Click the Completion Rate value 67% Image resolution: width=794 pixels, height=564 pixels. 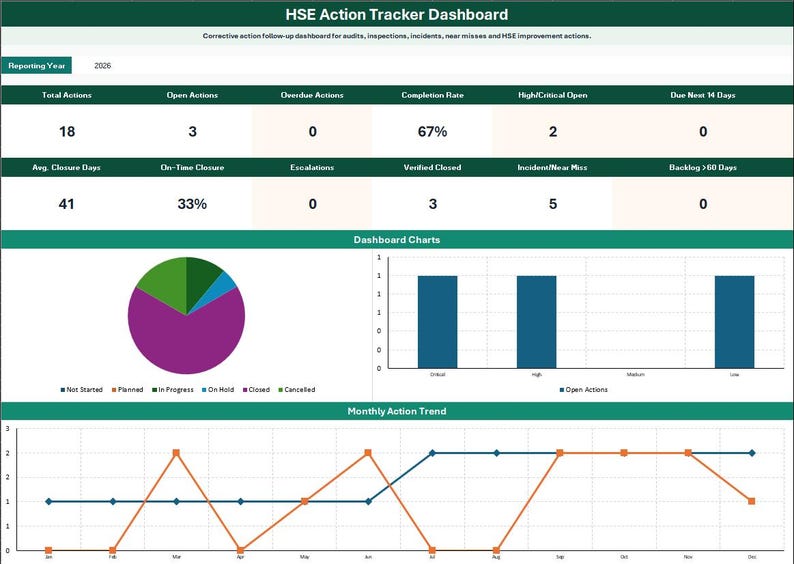432,132
